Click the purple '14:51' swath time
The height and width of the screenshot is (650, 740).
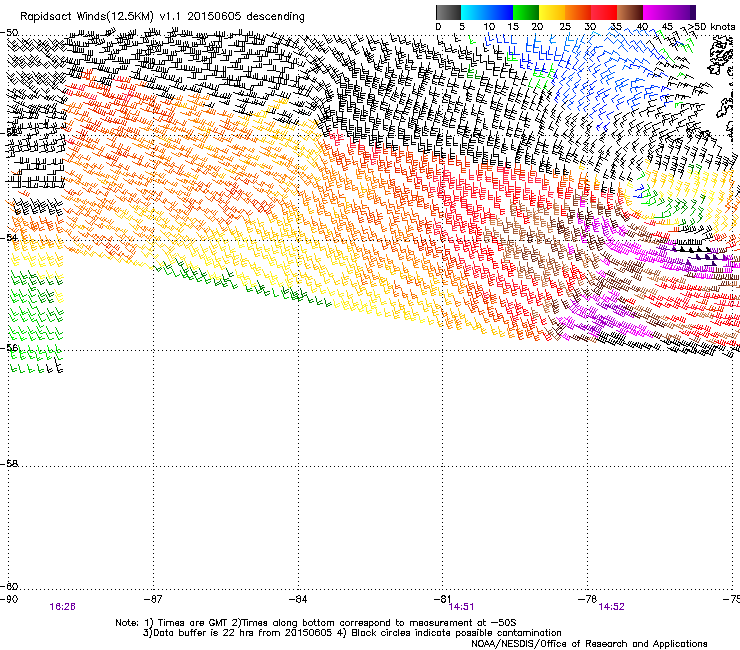coord(461,607)
